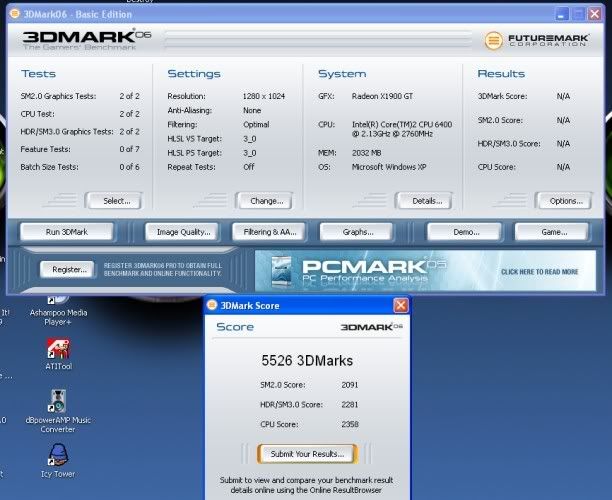Image resolution: width=612 pixels, height=500 pixels.
Task: Click the 3DMark06 logo in score dialog
Action: click(371, 327)
